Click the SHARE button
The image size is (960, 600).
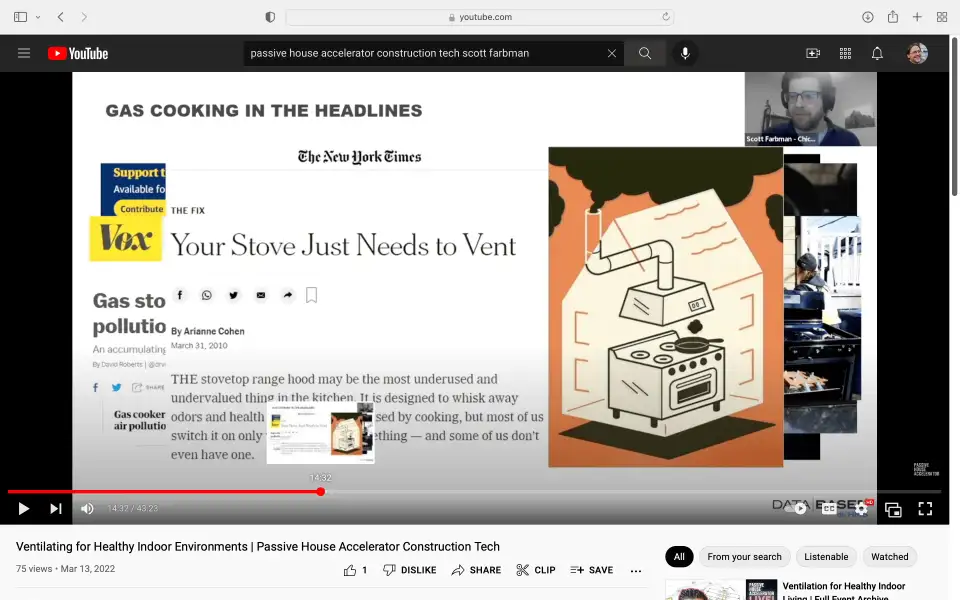[x=476, y=570]
